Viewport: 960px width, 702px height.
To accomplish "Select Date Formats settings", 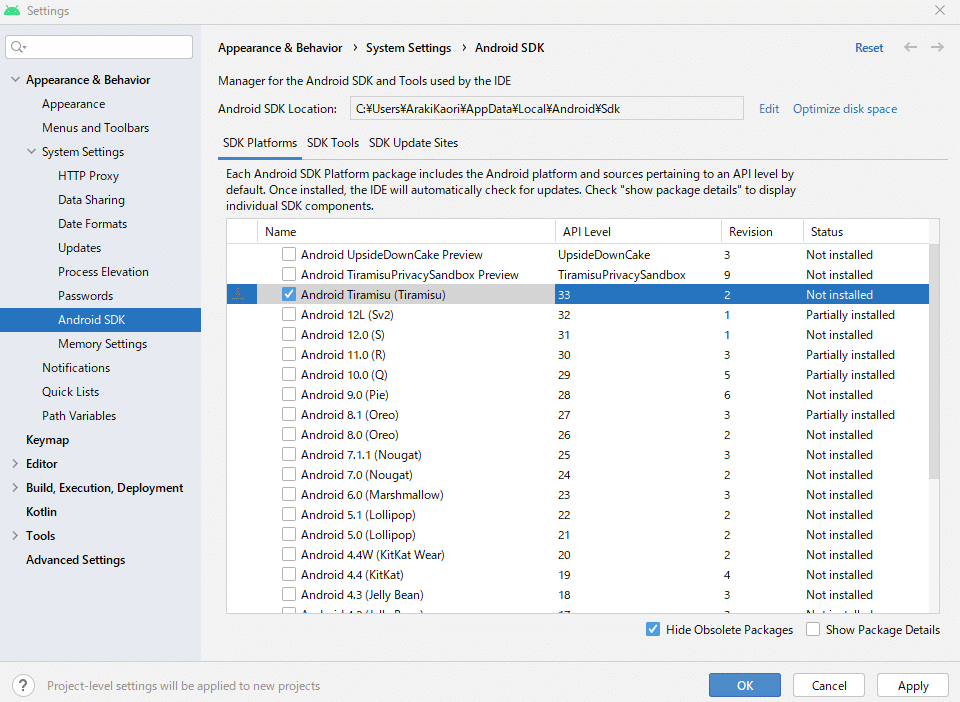I will (92, 223).
